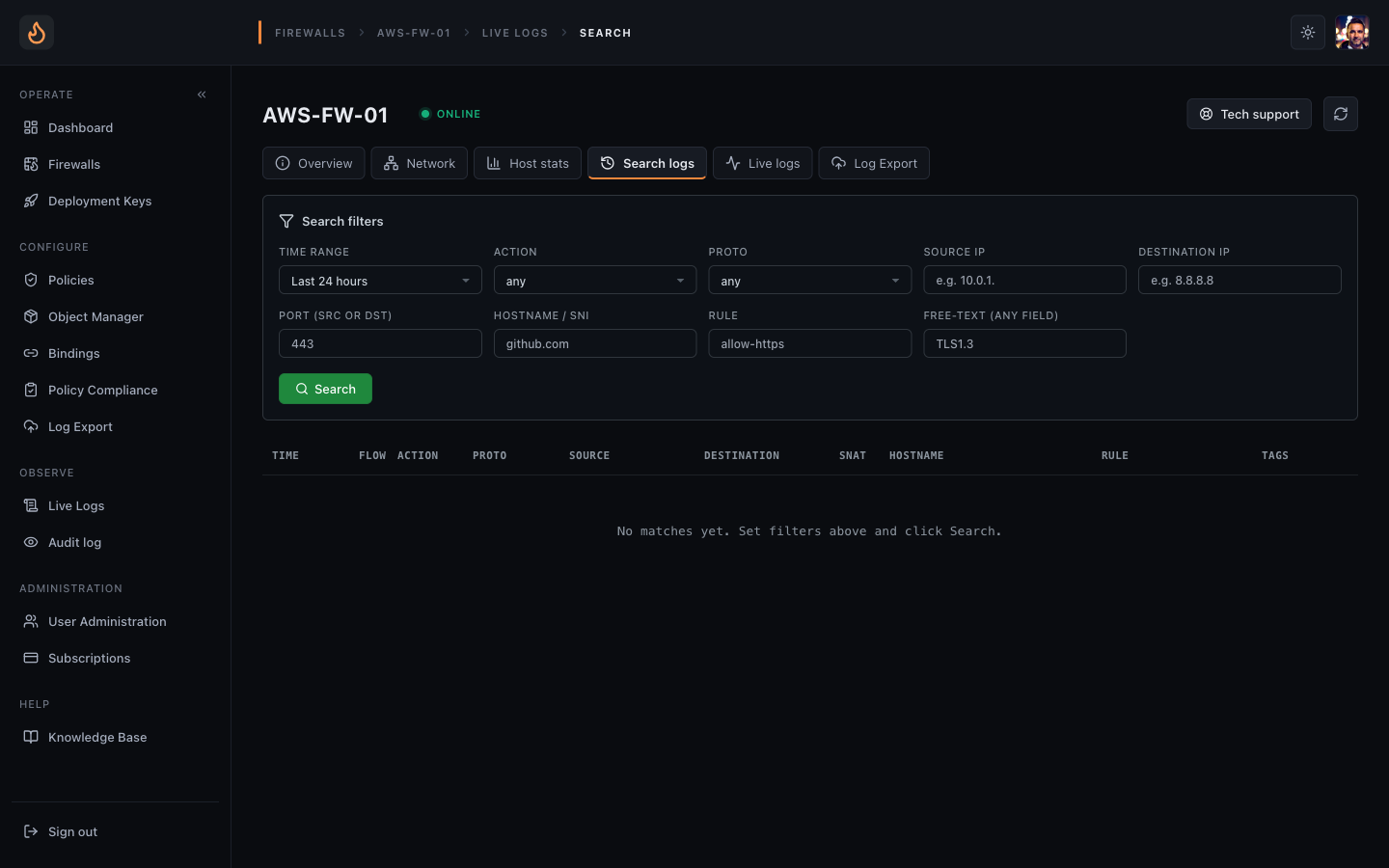Image resolution: width=1389 pixels, height=868 pixels.
Task: Click the Bindings link icon
Action: (31, 353)
